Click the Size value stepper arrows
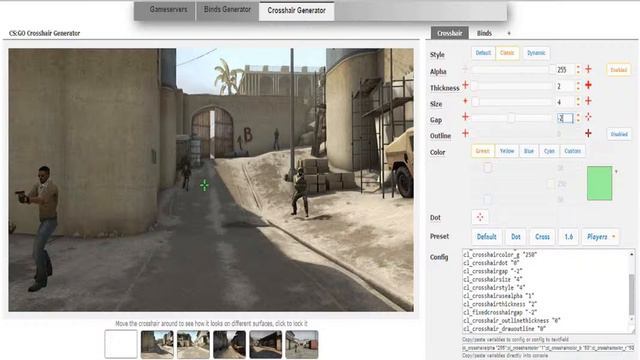640x360 pixels. coord(578,102)
